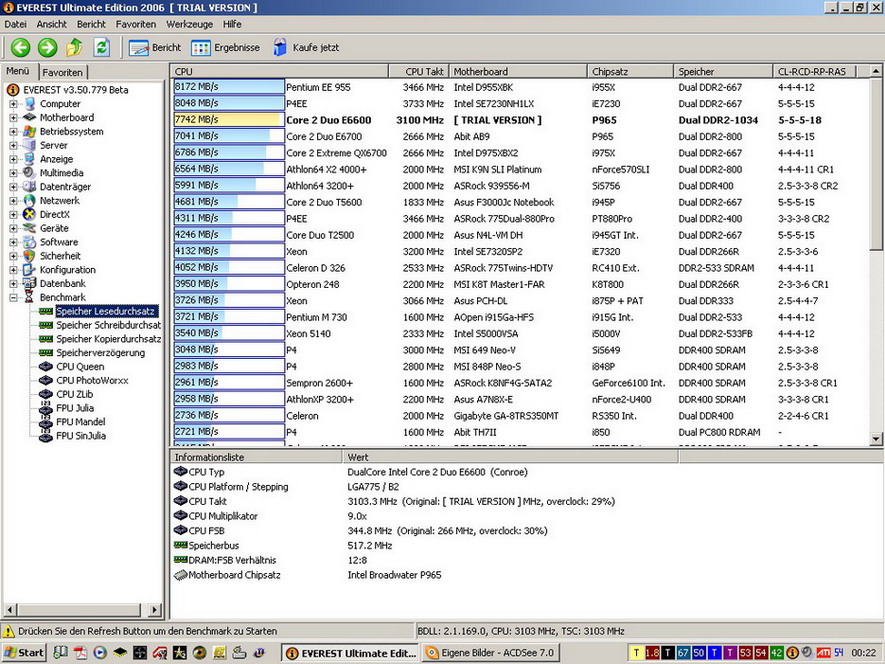Open the Bericht menu in menu bar
Image resolution: width=885 pixels, height=664 pixels.
click(91, 23)
